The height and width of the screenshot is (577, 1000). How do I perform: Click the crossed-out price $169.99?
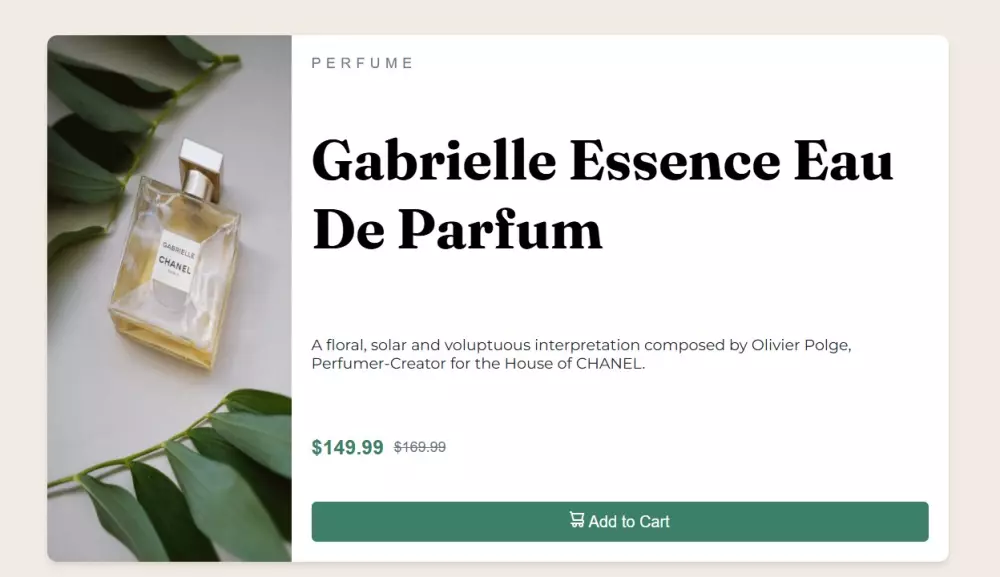pyautogui.click(x=420, y=447)
